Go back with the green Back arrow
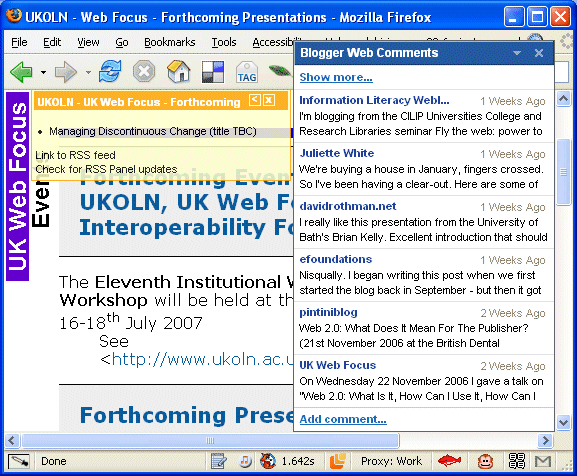This screenshot has width=577, height=476. point(21,72)
